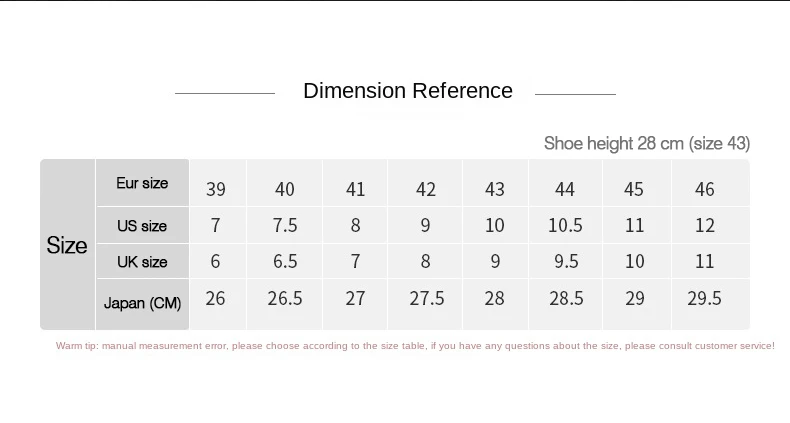790x423 pixels.
Task: Click US size 10.5 cell
Action: pos(565,225)
